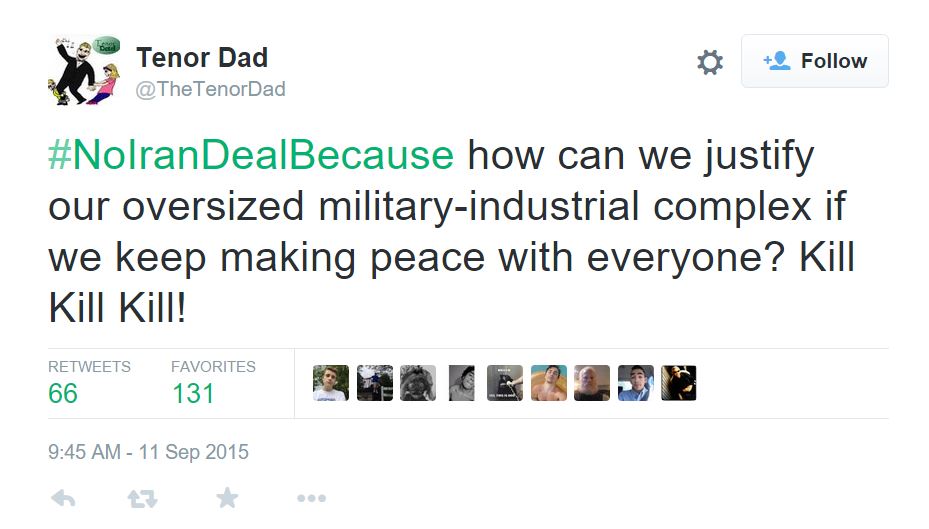This screenshot has height=529, width=929.
Task: Click the bald man avatar
Action: (x=592, y=383)
